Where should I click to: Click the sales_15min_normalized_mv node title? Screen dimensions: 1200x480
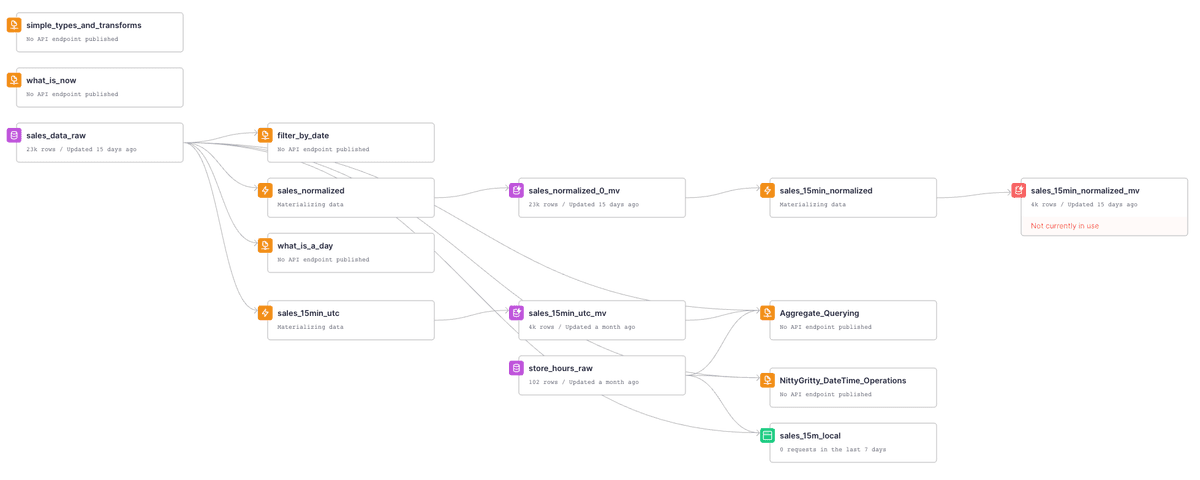click(1085, 190)
